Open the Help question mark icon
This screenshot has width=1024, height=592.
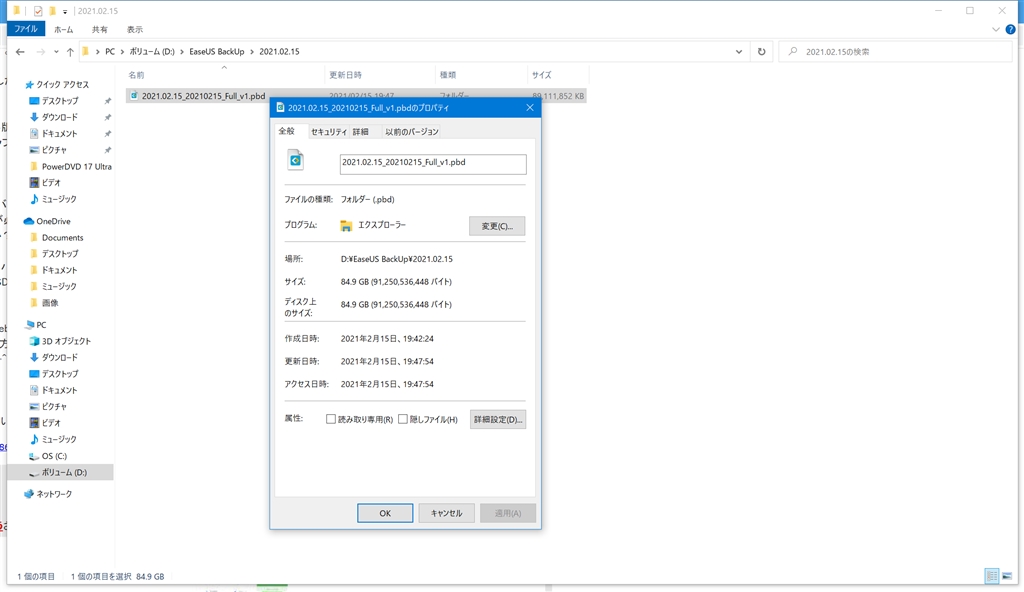1011,29
